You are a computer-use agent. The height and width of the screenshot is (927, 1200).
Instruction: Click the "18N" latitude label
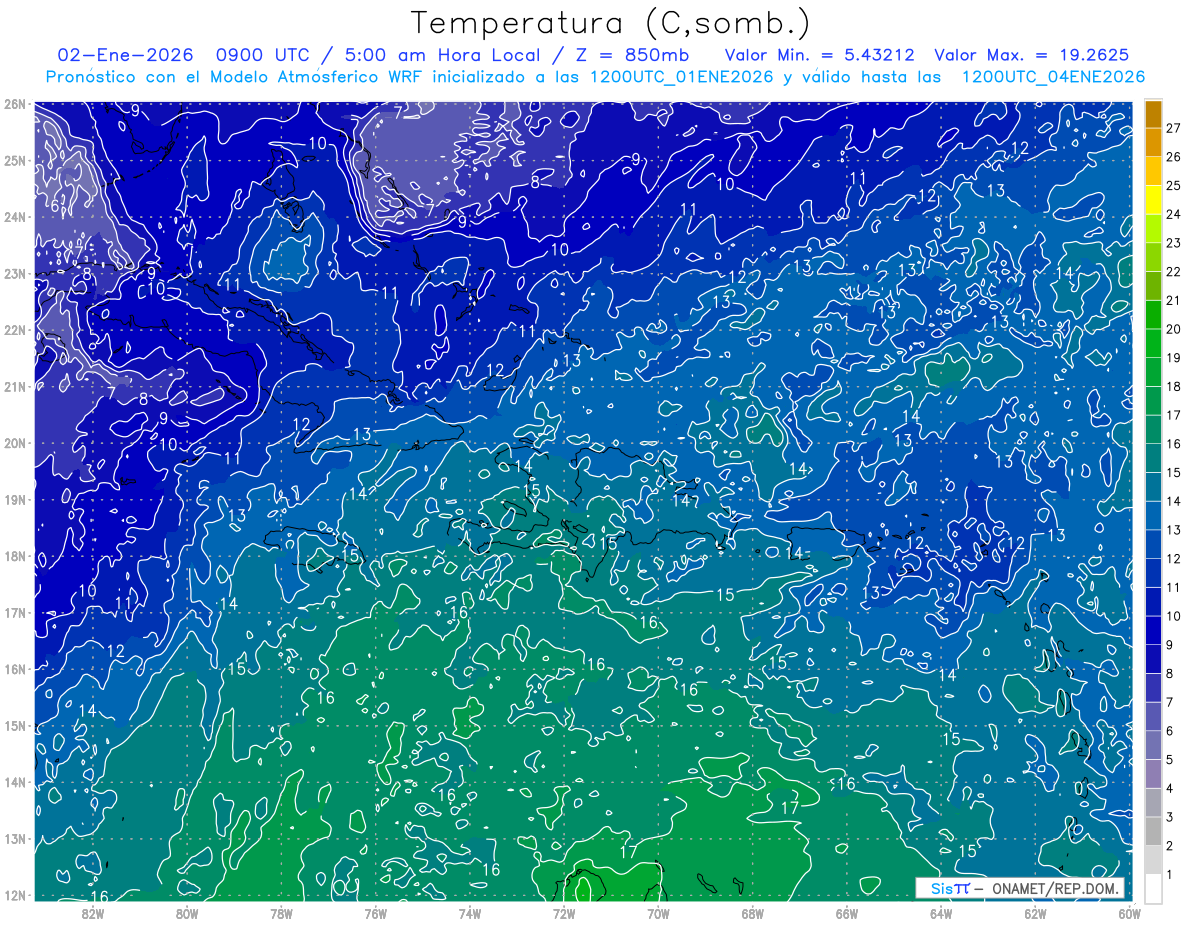14,556
